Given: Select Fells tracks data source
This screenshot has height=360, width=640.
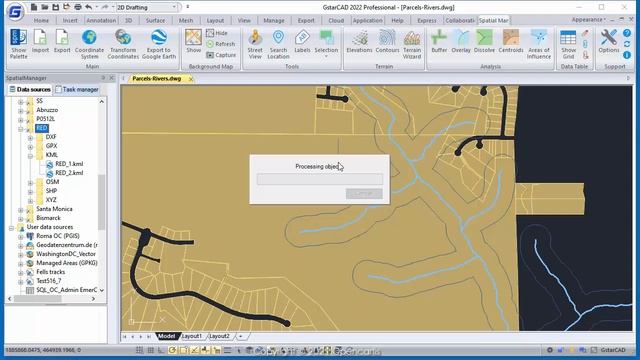Looking at the screenshot, I should tap(50, 272).
